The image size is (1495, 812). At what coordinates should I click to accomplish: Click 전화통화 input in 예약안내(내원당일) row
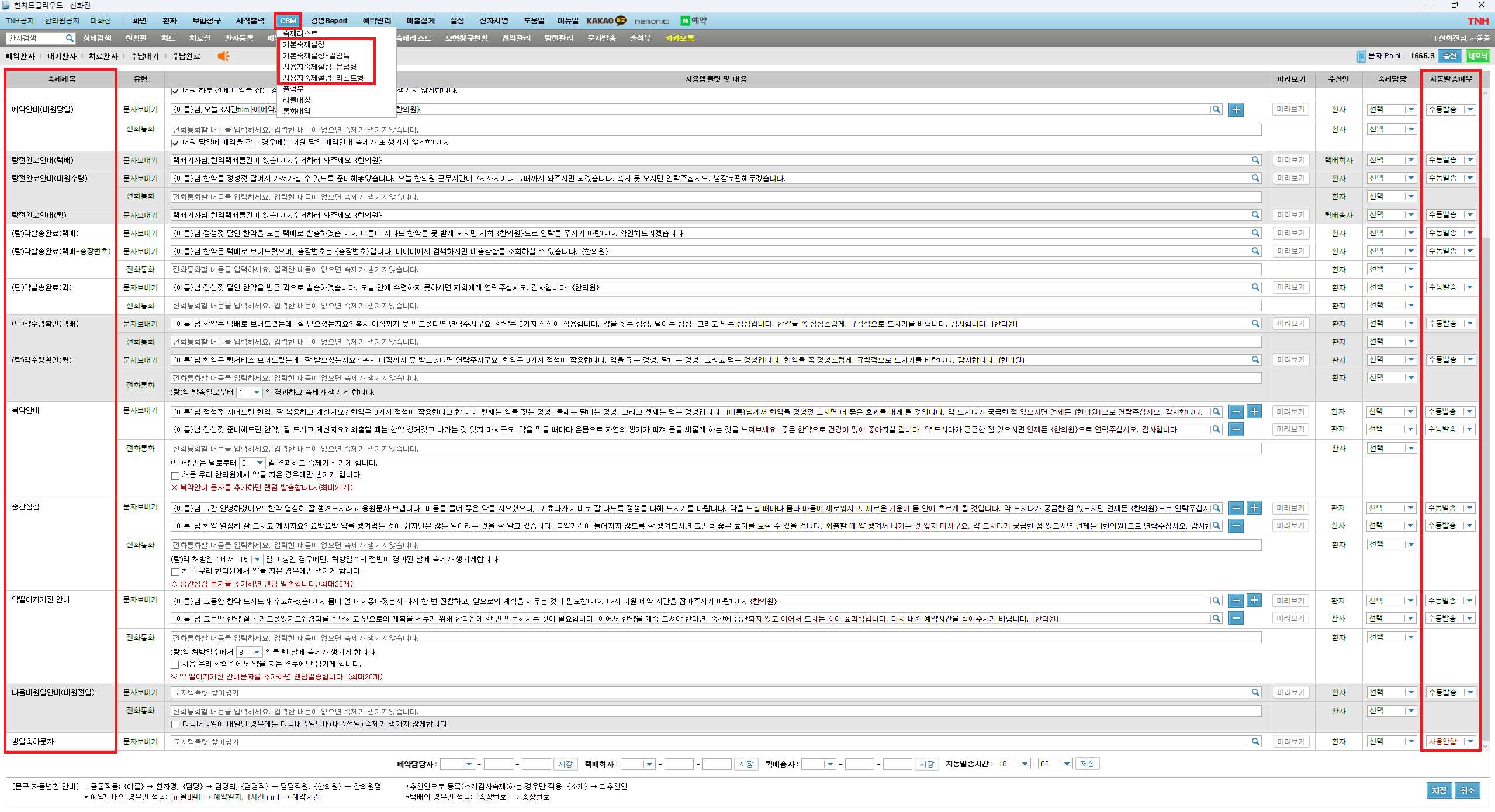[716, 130]
